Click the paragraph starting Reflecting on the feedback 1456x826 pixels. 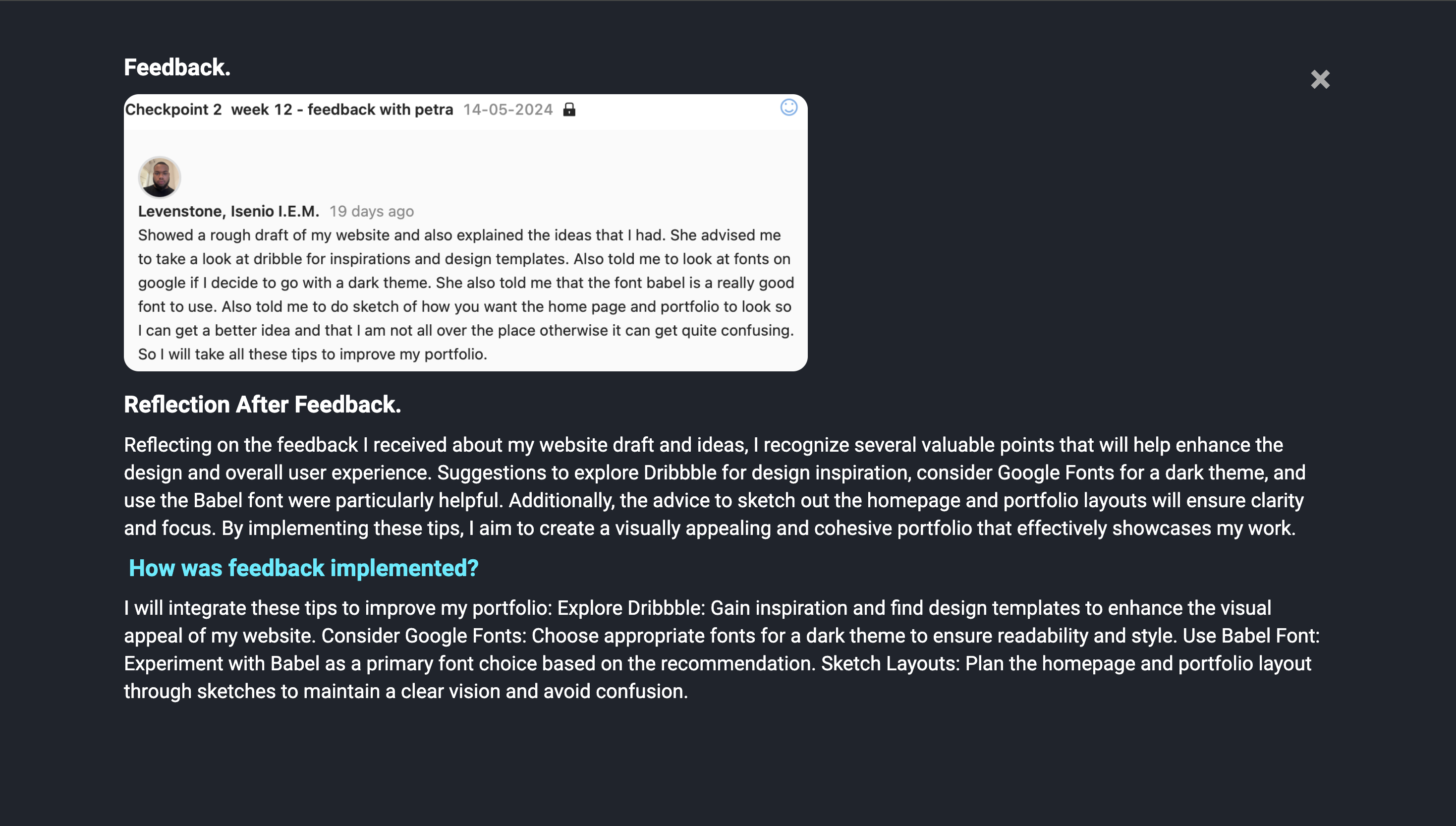(x=703, y=445)
